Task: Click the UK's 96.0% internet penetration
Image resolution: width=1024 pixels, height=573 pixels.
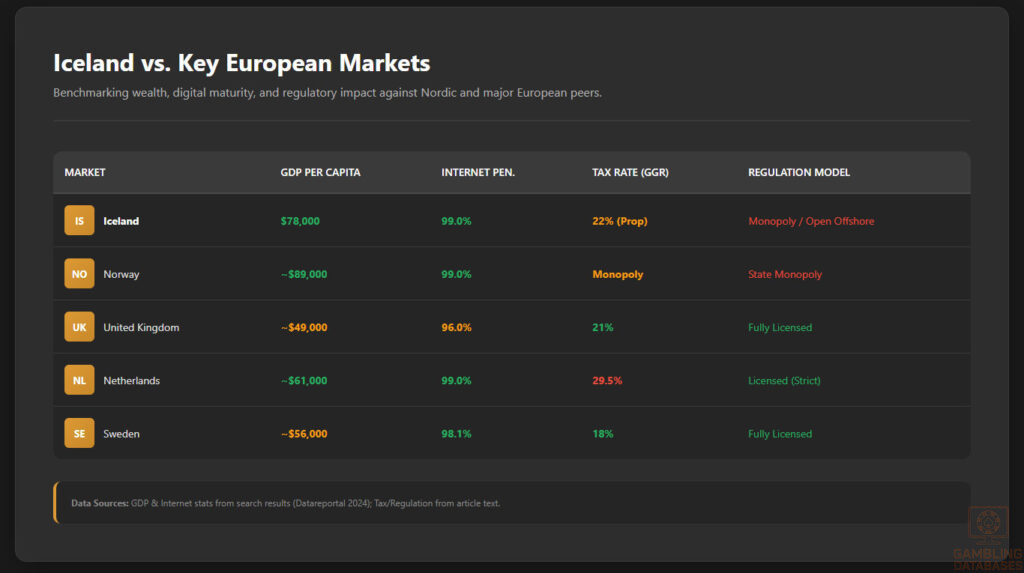Action: [456, 327]
